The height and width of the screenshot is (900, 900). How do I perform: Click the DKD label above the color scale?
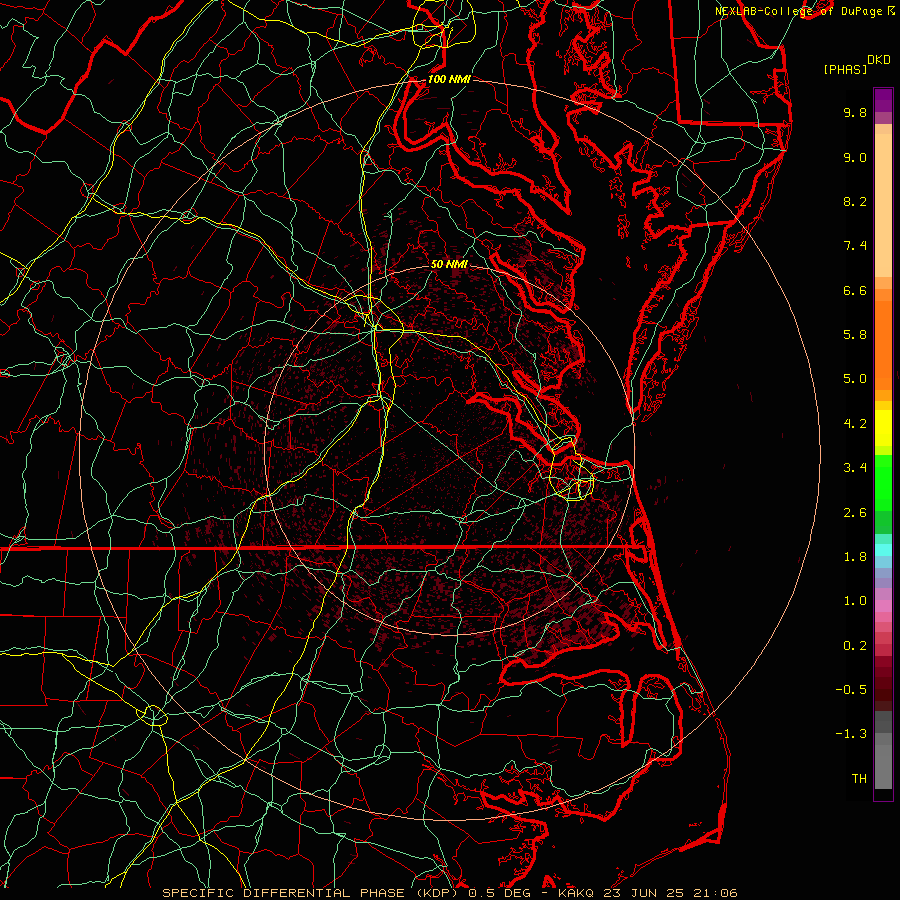click(x=879, y=60)
